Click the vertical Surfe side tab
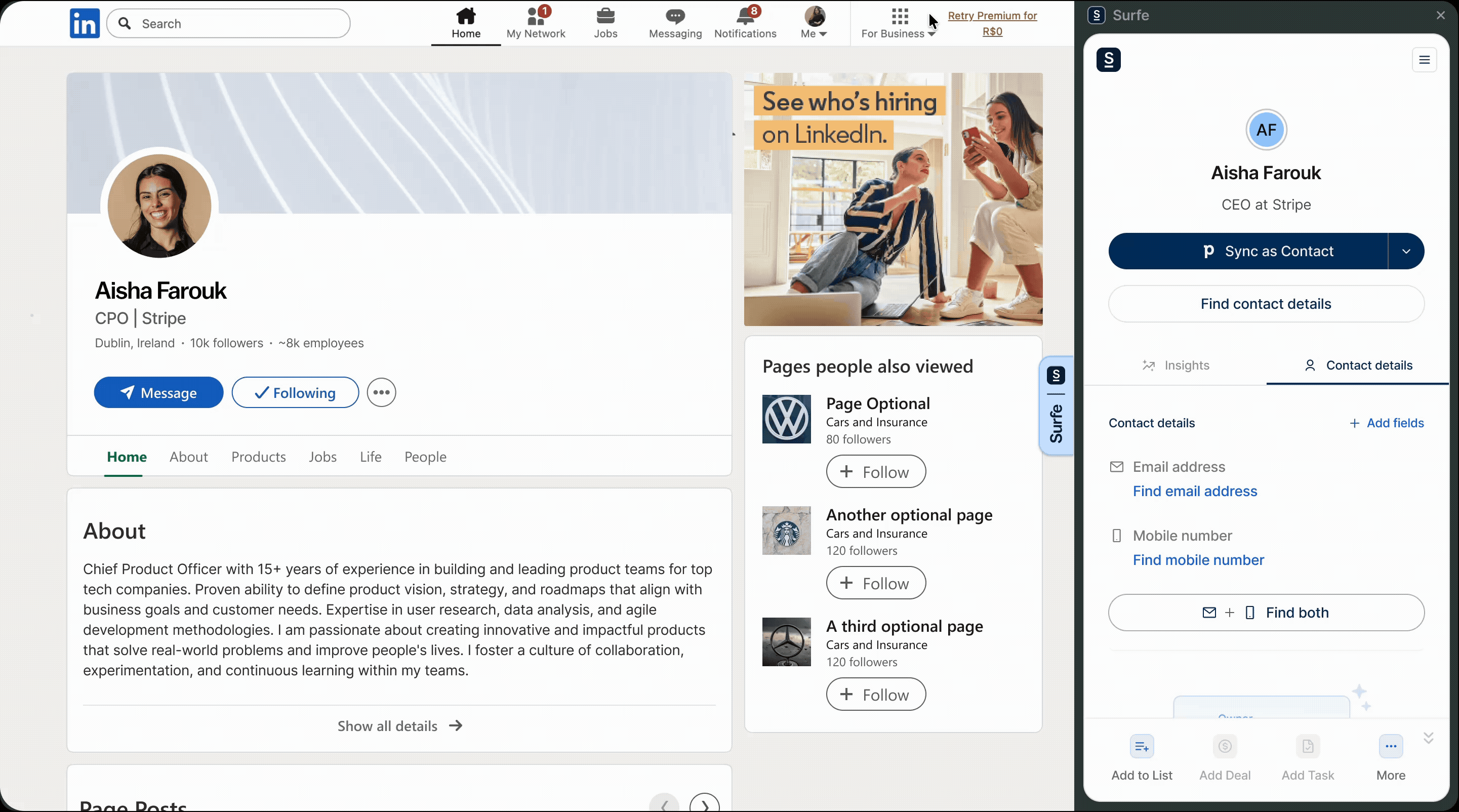Image resolution: width=1459 pixels, height=812 pixels. pyautogui.click(x=1057, y=405)
